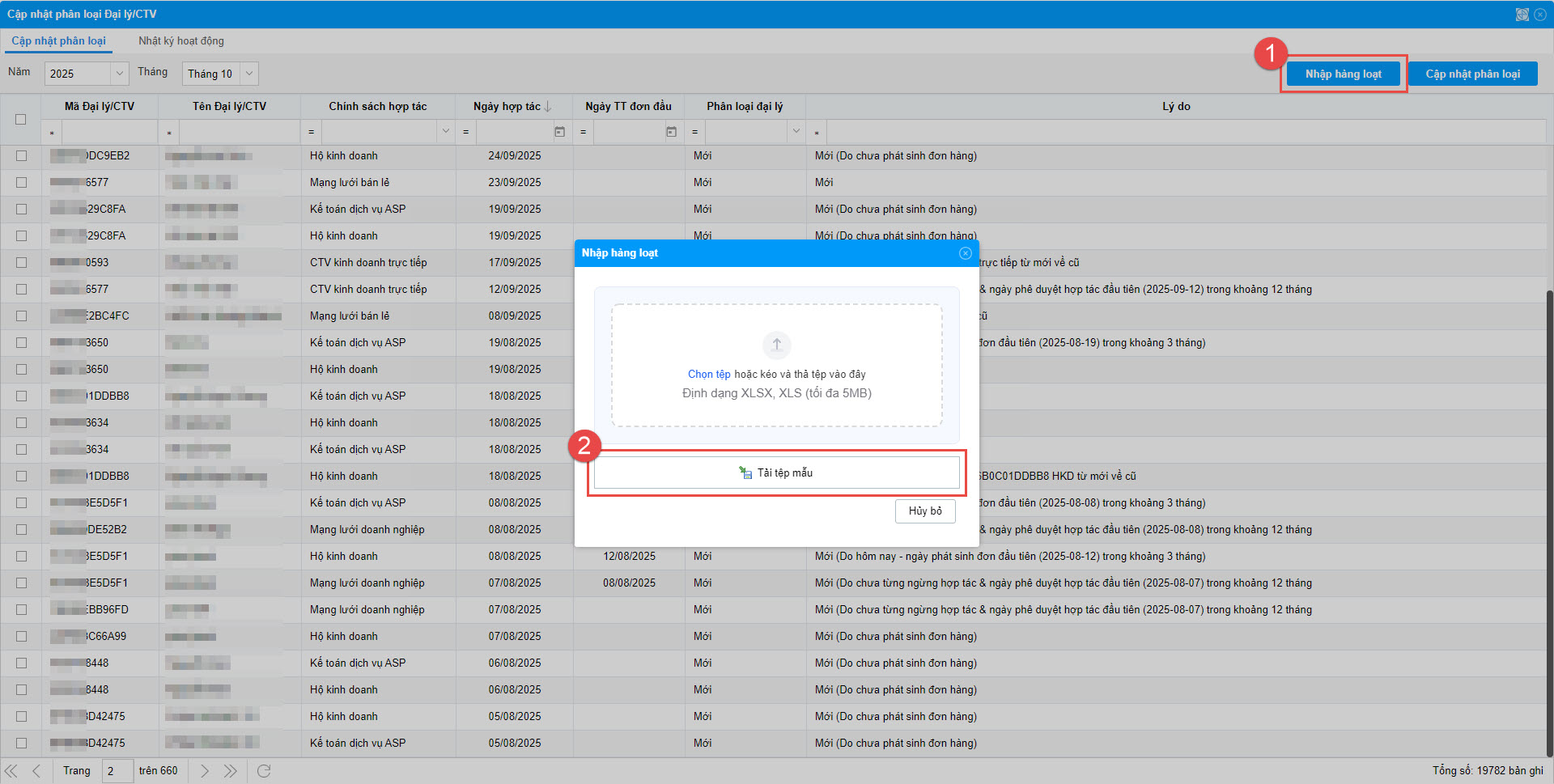Refresh the grid data
Screen dimensions: 1554x784
tap(264, 771)
